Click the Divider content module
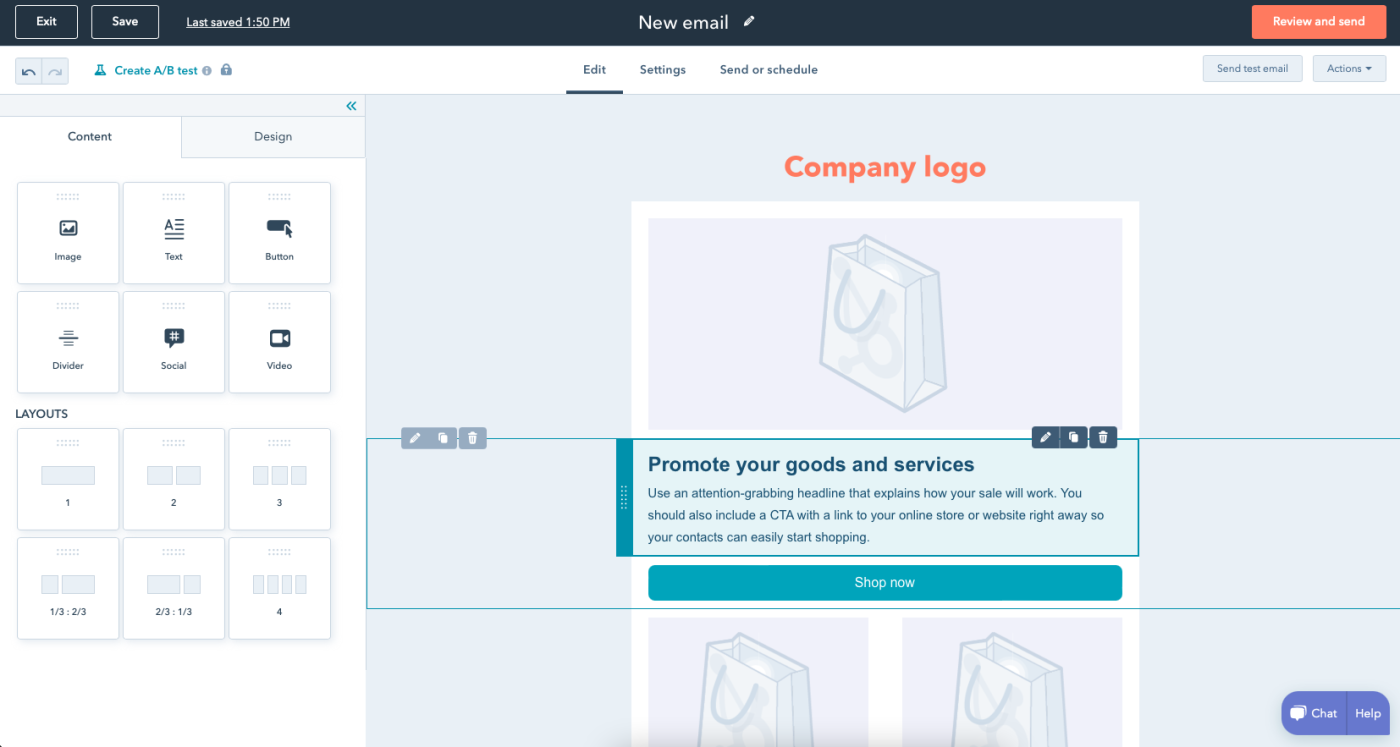This screenshot has width=1400, height=747. pos(68,342)
